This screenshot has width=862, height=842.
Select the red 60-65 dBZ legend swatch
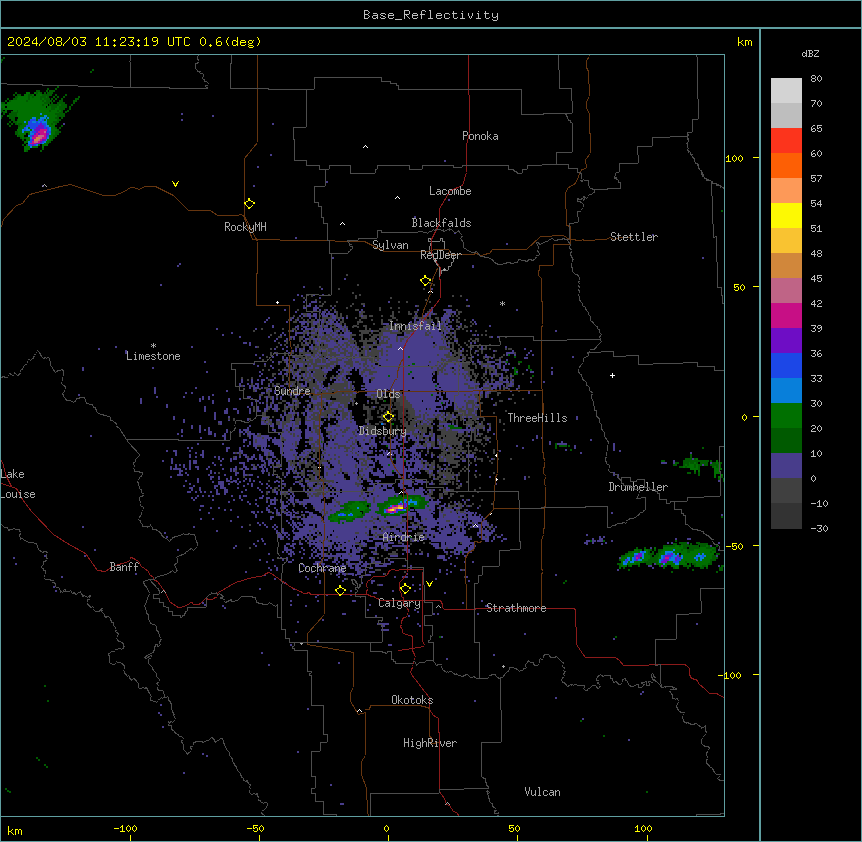click(786, 140)
